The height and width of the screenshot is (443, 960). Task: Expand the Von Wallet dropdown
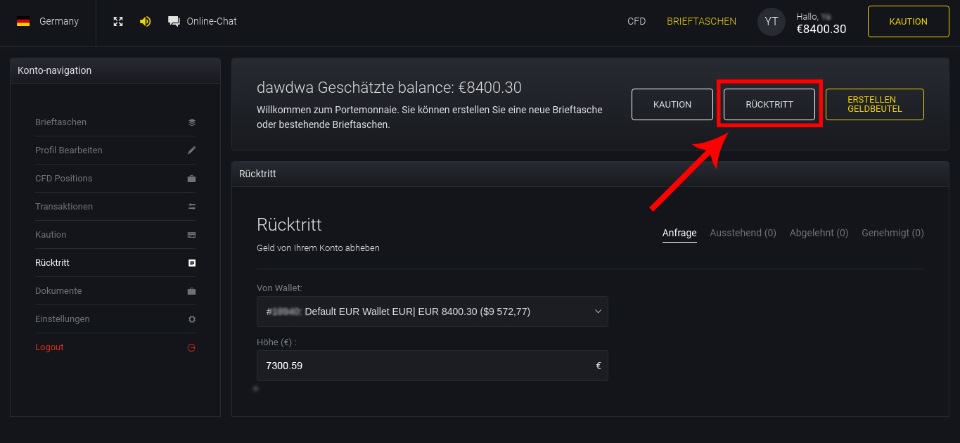coord(432,311)
